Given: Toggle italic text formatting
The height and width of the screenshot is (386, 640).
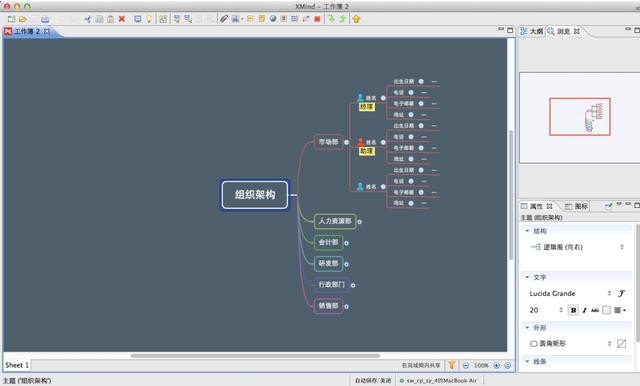Looking at the screenshot, I should 584,310.
